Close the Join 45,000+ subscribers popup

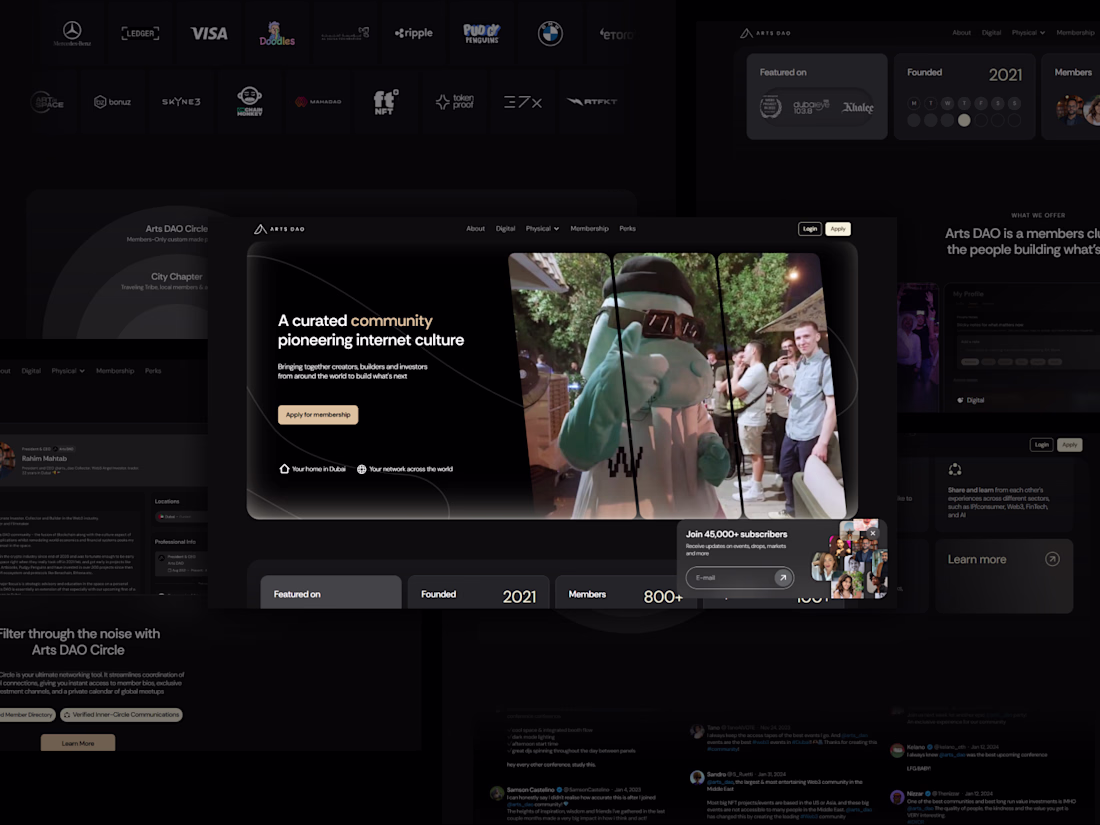tap(873, 533)
